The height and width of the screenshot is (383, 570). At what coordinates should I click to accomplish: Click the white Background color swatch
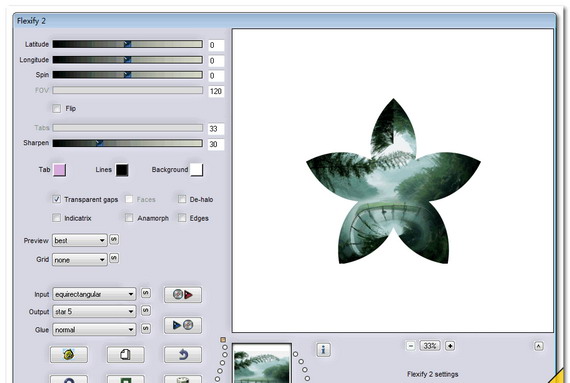pos(196,170)
